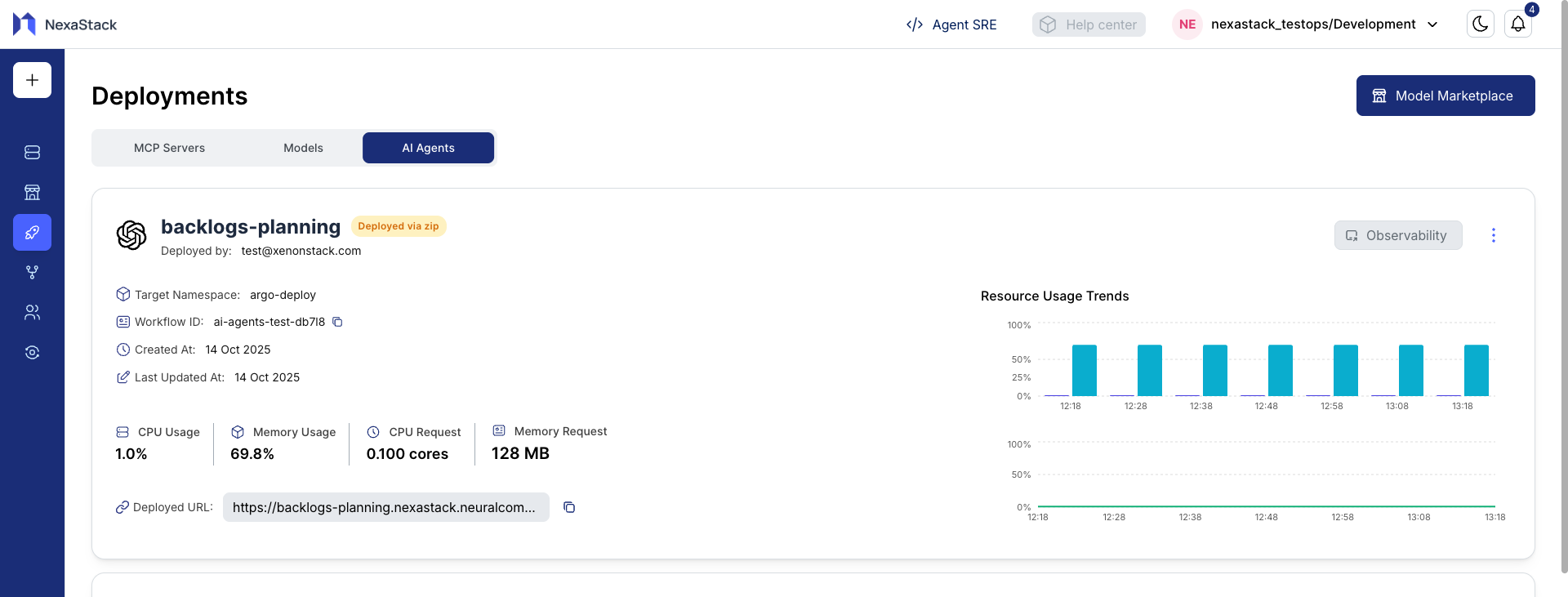Click the plus button in the sidebar
Viewport: 1568px width, 597px height.
click(x=32, y=80)
